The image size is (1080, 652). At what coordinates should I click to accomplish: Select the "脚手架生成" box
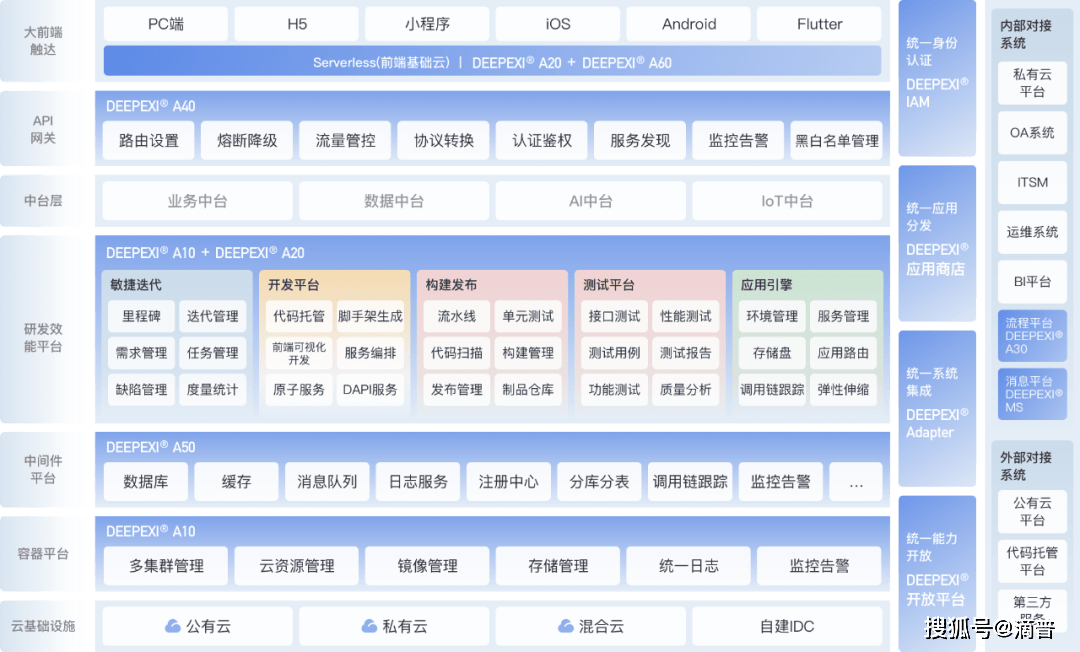point(371,316)
